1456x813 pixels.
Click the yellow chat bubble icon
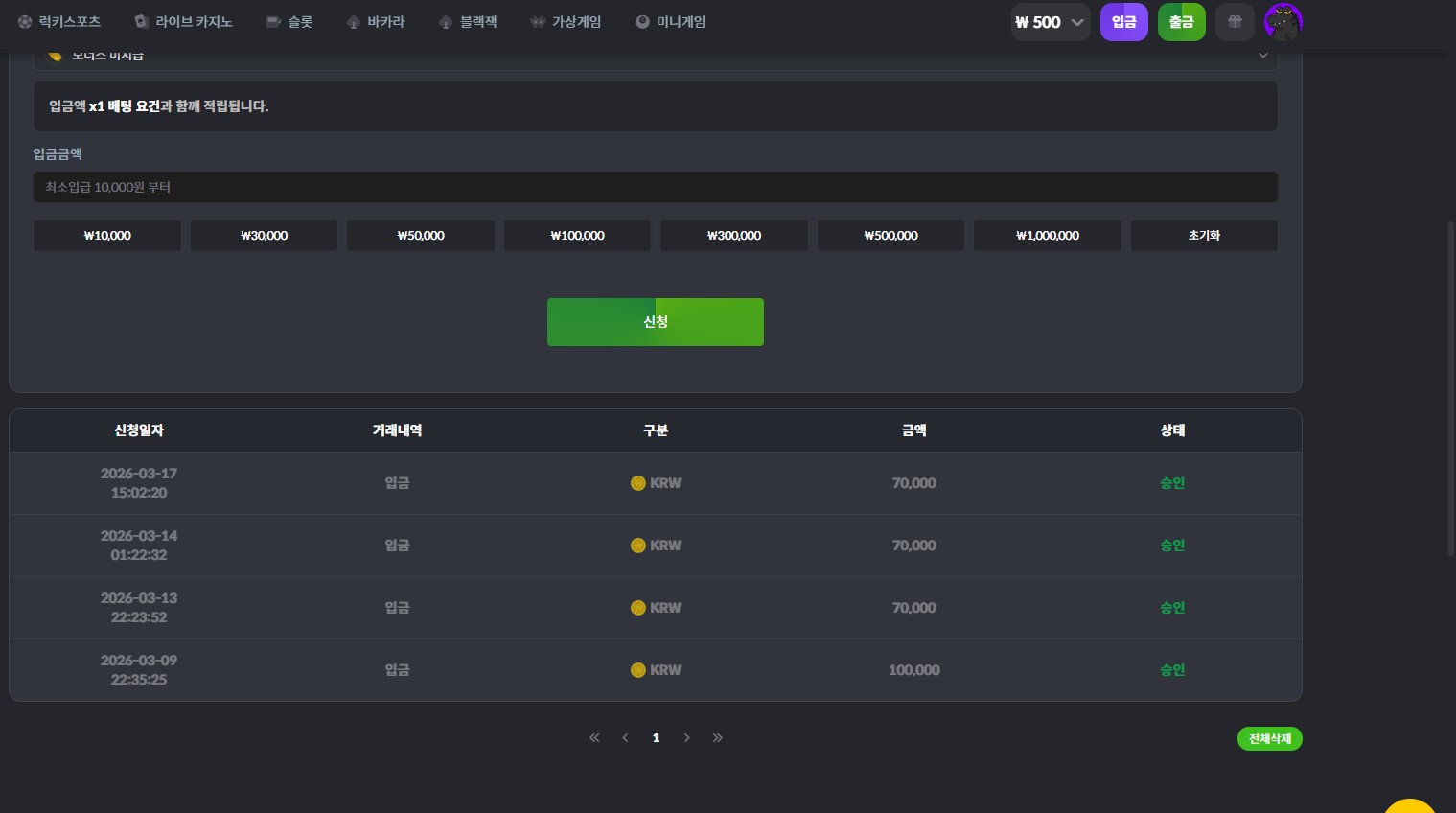coord(1409,805)
